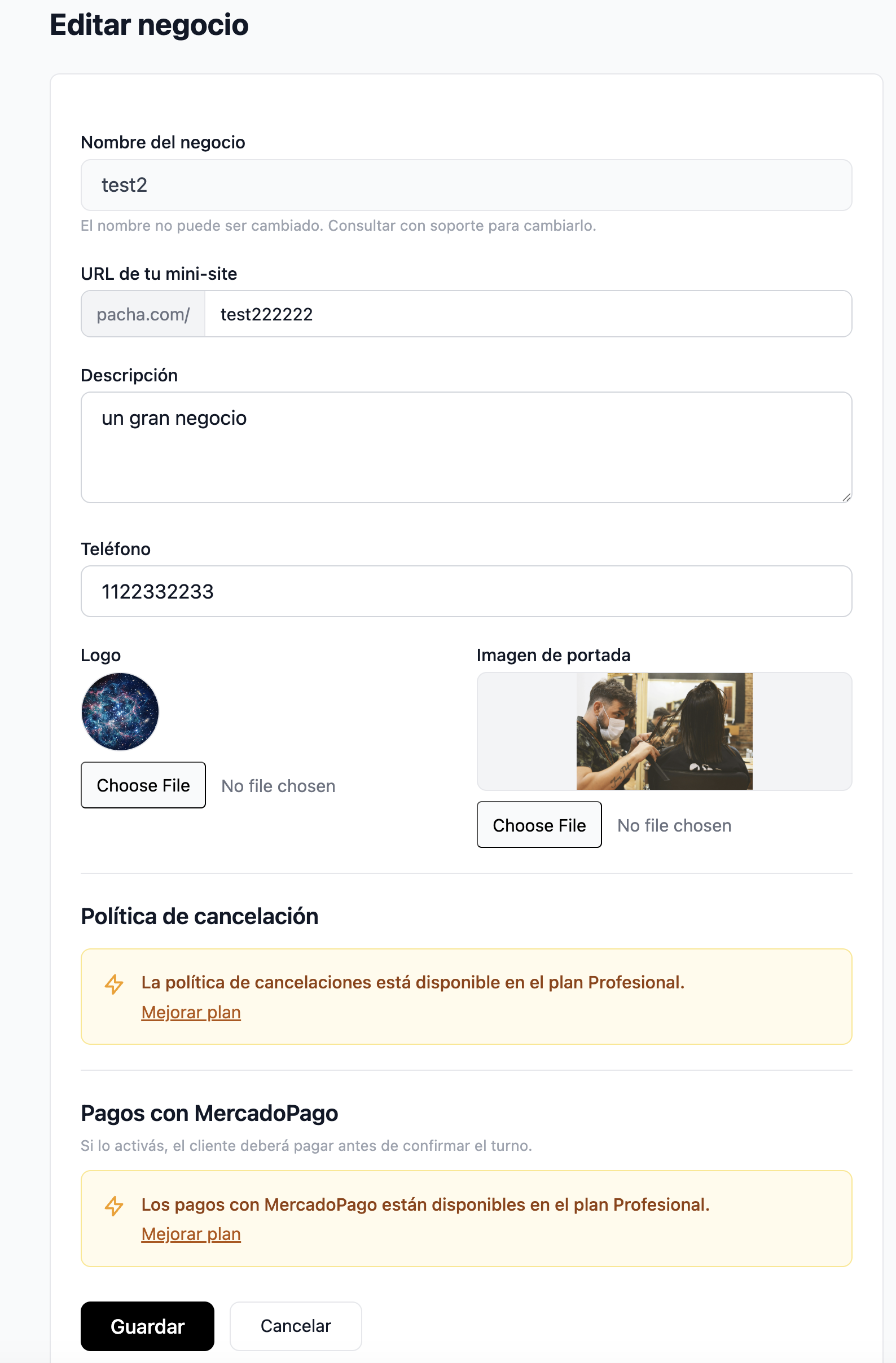The image size is (896, 1363).
Task: Click into the Descripción text area
Action: coord(466,447)
